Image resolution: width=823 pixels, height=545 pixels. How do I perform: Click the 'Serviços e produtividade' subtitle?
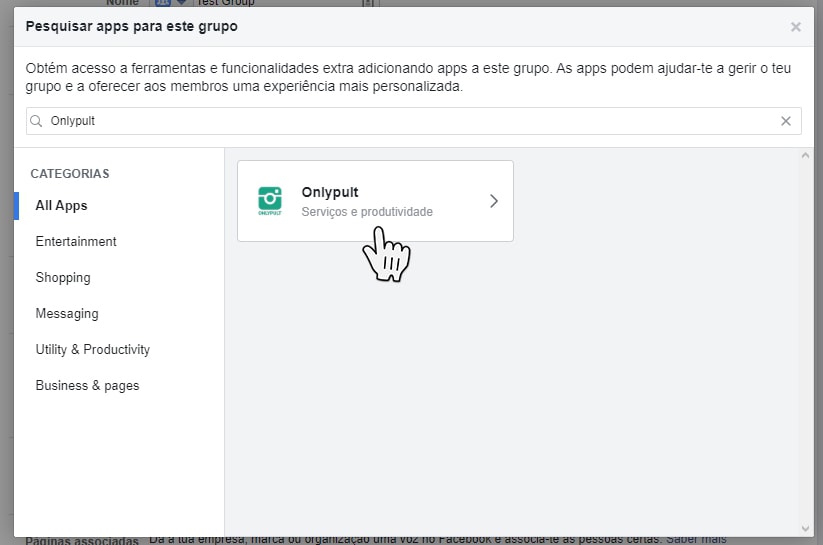point(367,212)
